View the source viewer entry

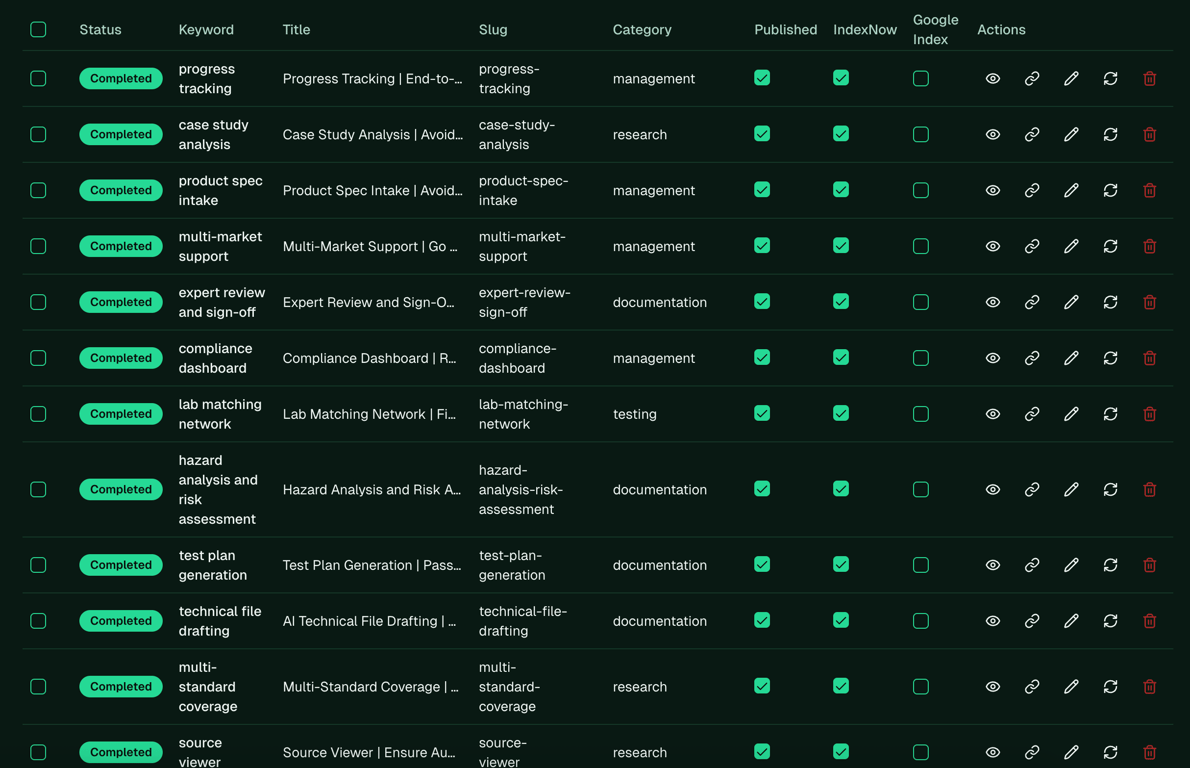click(x=992, y=752)
